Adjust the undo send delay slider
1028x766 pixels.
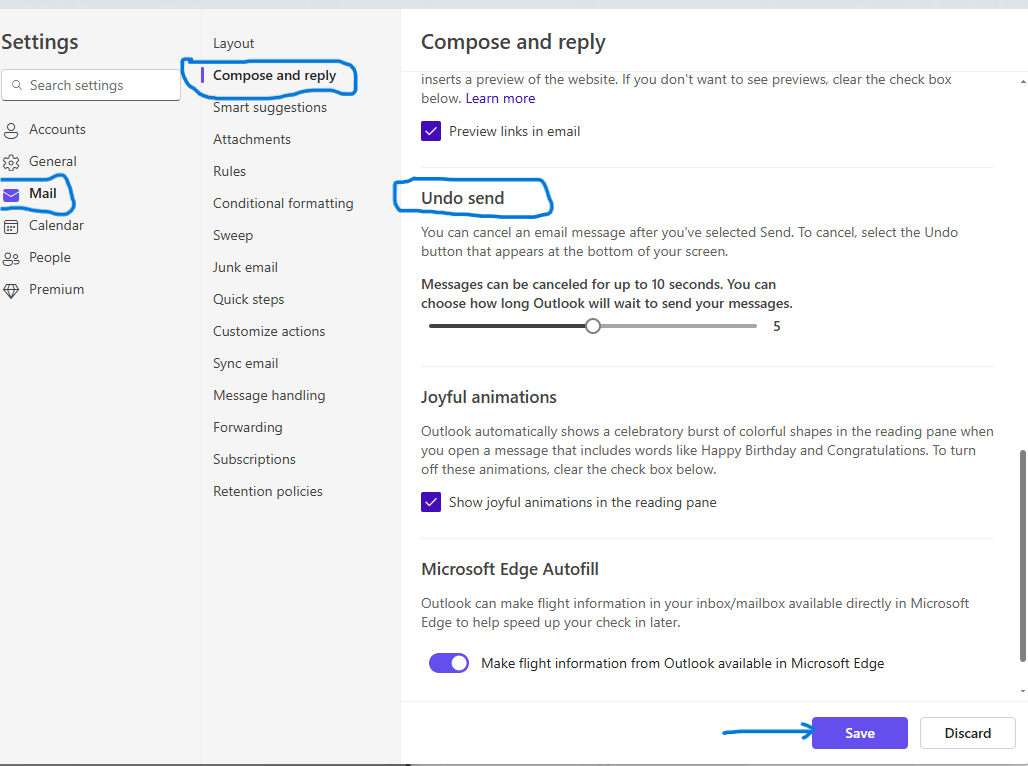tap(593, 325)
